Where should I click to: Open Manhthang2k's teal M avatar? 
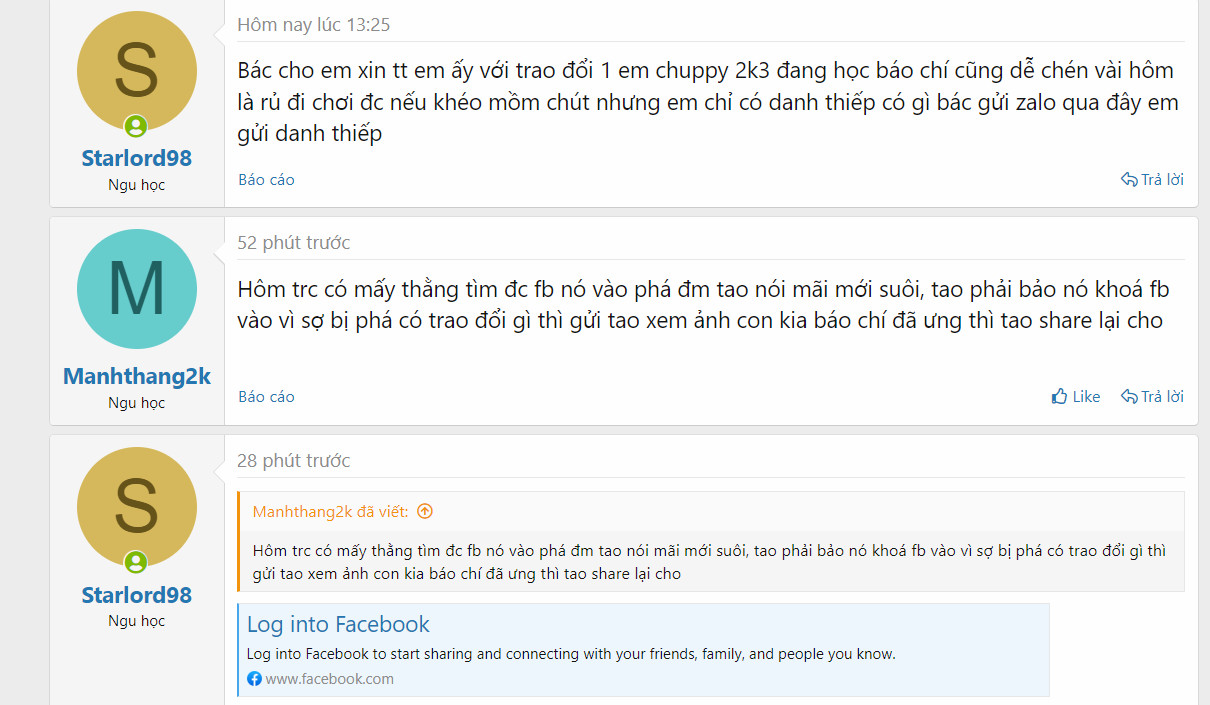[x=137, y=289]
